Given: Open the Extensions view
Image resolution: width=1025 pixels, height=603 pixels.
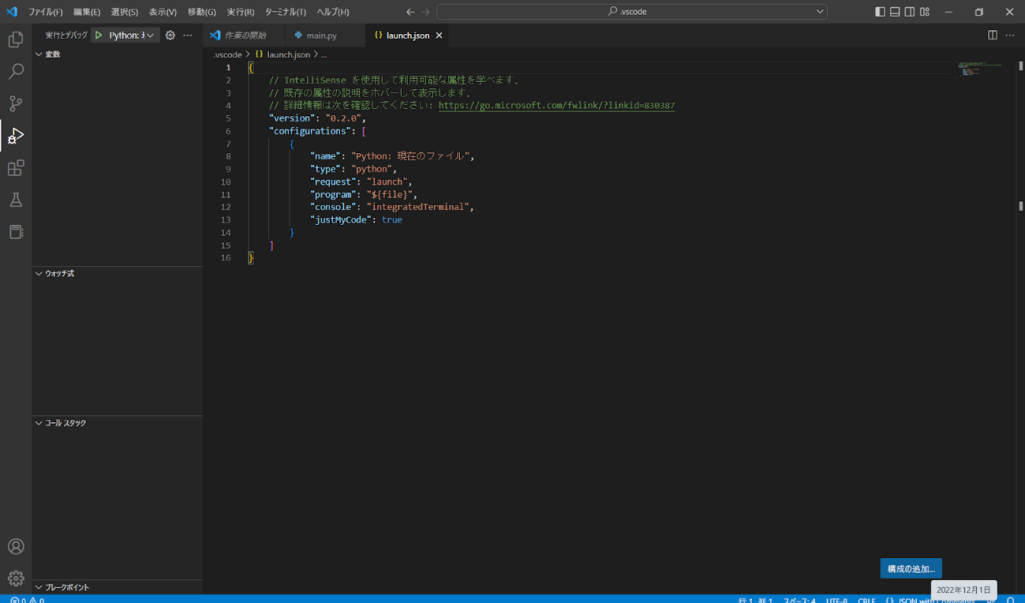Looking at the screenshot, I should coord(16,168).
